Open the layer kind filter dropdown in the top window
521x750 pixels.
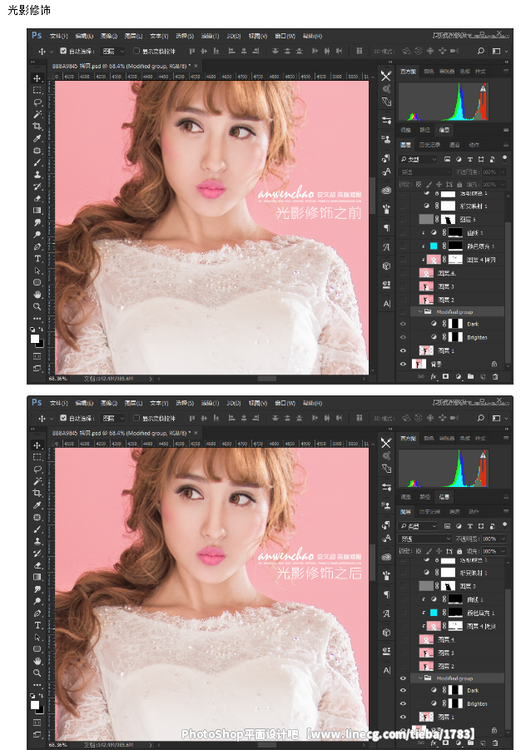(x=419, y=159)
